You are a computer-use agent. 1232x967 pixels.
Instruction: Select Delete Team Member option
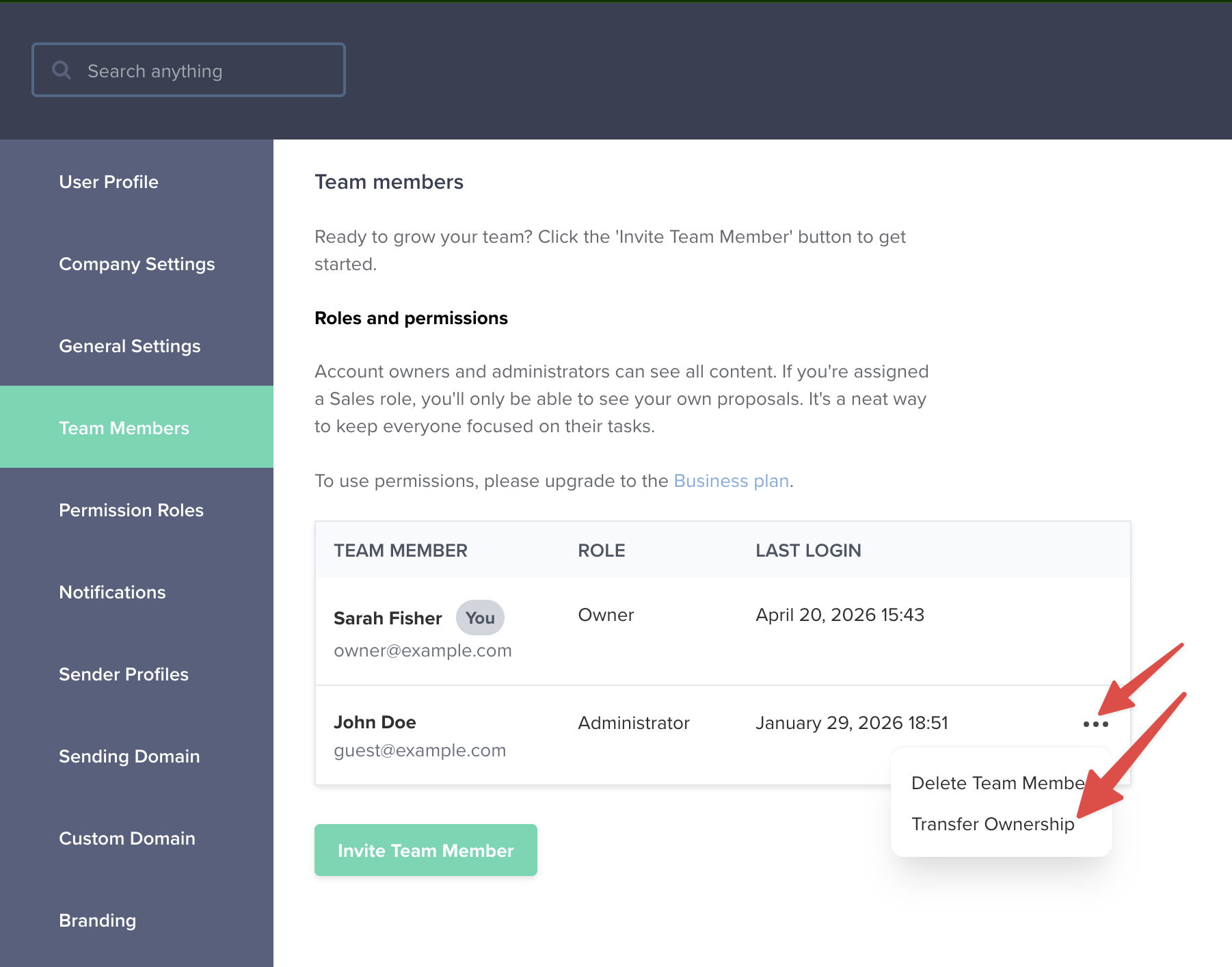coord(997,783)
